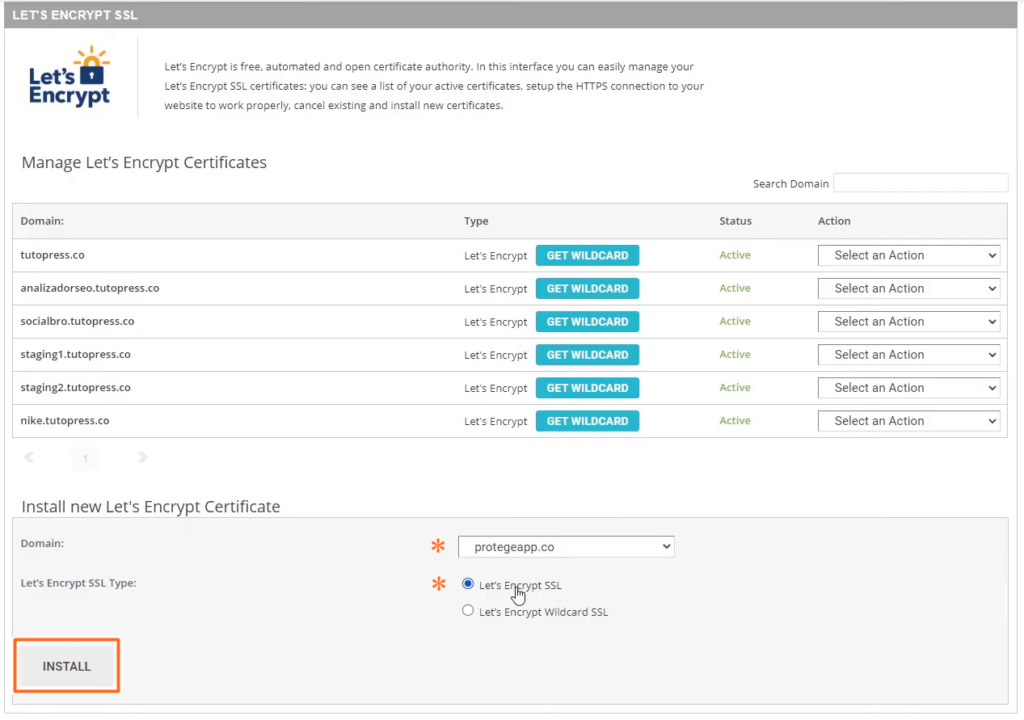
Task: Click the LET'S ENCRYPT SSL header title
Action: 75,14
